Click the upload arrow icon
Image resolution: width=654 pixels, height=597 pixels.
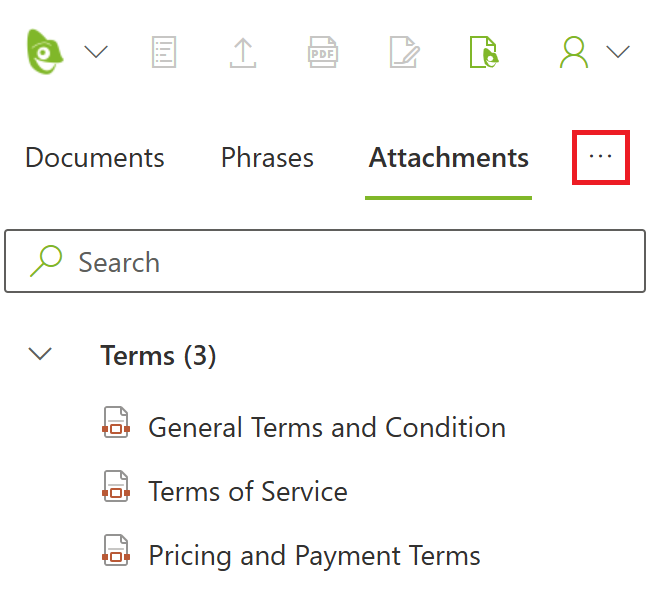[243, 52]
